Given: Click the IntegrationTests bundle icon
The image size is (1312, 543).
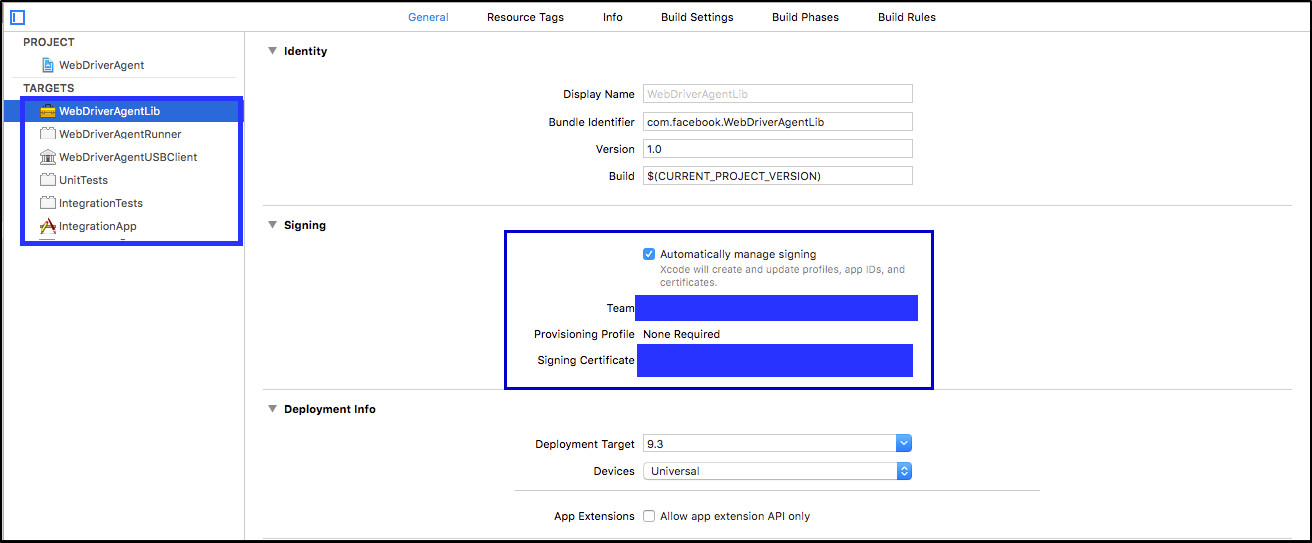Looking at the screenshot, I should [x=47, y=203].
